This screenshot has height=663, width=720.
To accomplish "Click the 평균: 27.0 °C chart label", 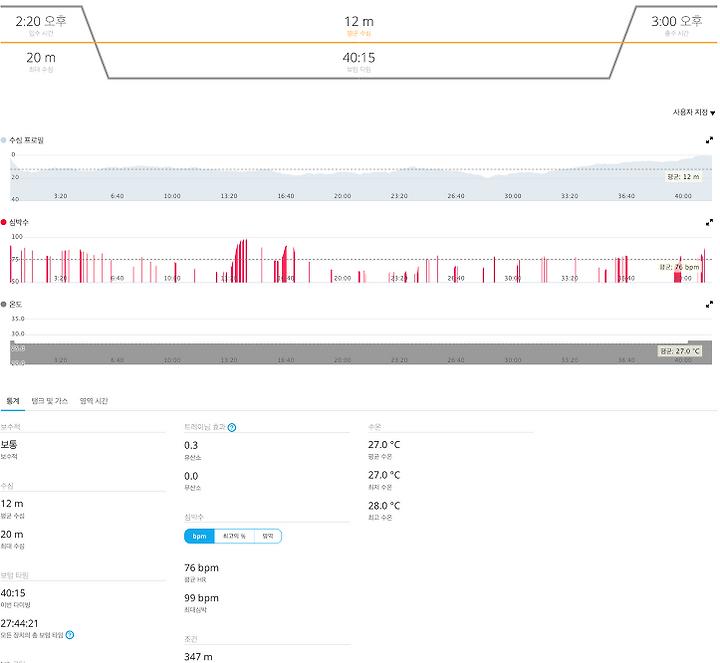I will (680, 351).
